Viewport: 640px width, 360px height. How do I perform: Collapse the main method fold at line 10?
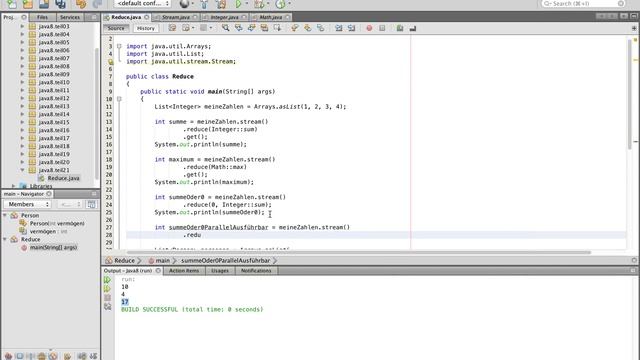tap(119, 99)
